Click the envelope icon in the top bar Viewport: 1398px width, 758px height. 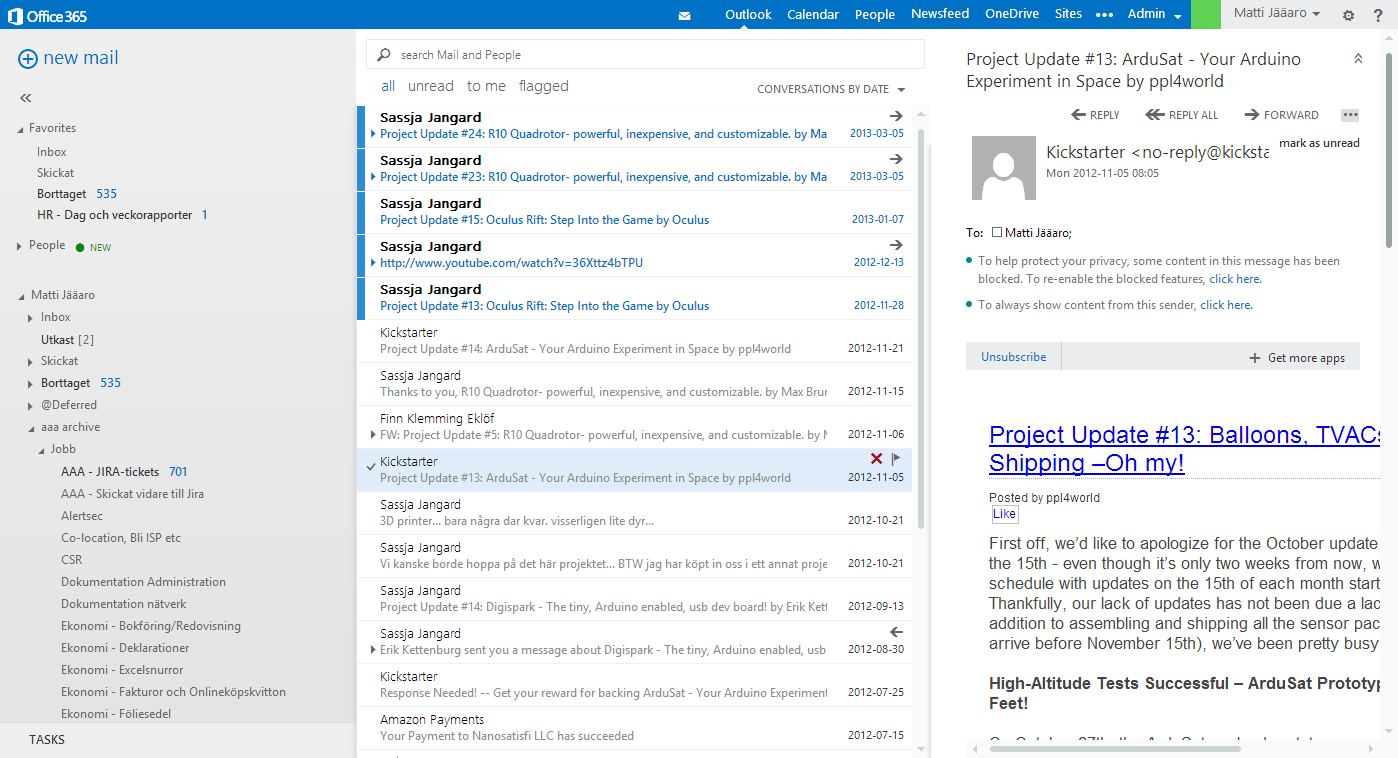(684, 15)
